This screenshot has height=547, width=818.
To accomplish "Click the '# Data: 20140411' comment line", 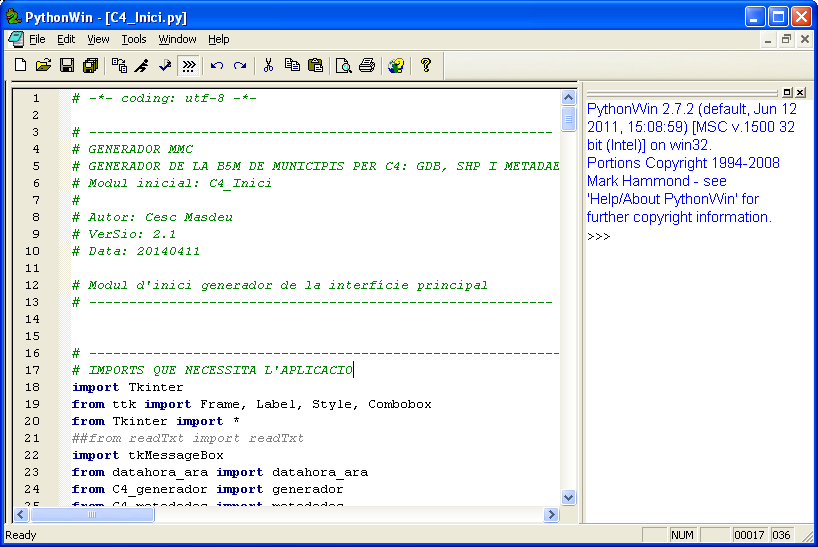I will point(136,251).
